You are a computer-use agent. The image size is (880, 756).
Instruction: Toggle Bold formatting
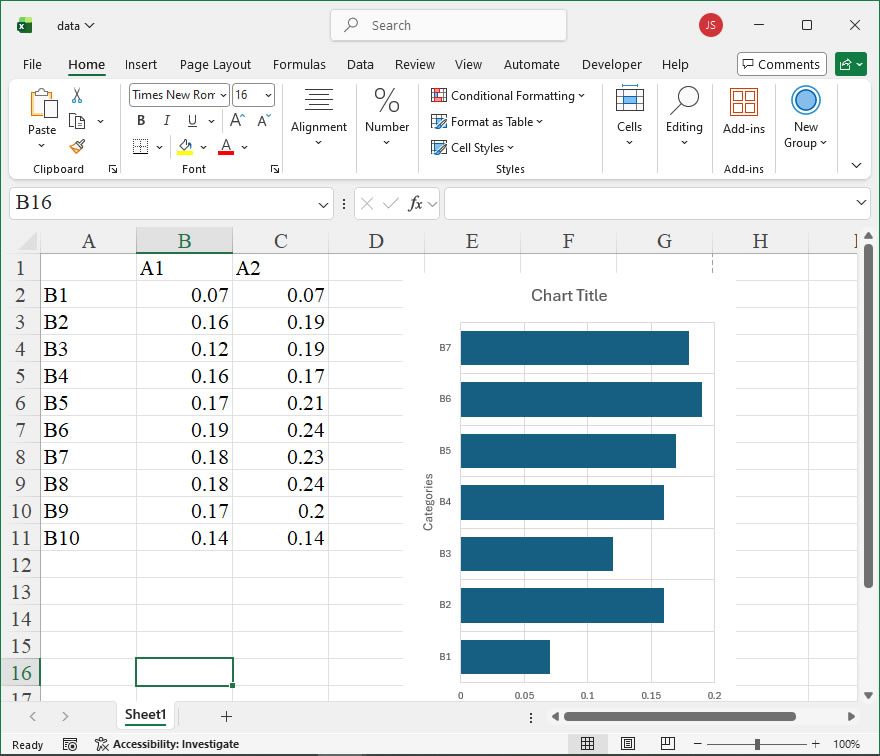[141, 121]
